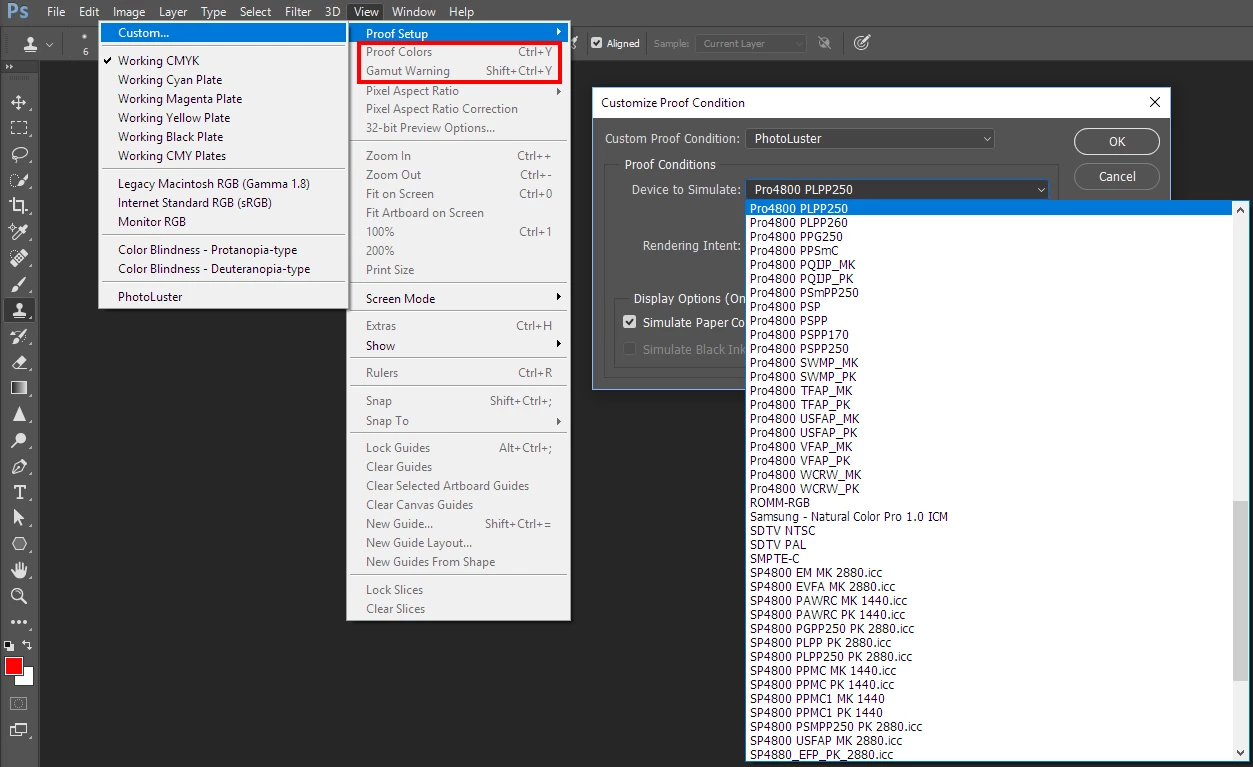Select SP4800 PLPP250 PK 2880.icc profile
Image resolution: width=1253 pixels, height=767 pixels.
click(989, 657)
